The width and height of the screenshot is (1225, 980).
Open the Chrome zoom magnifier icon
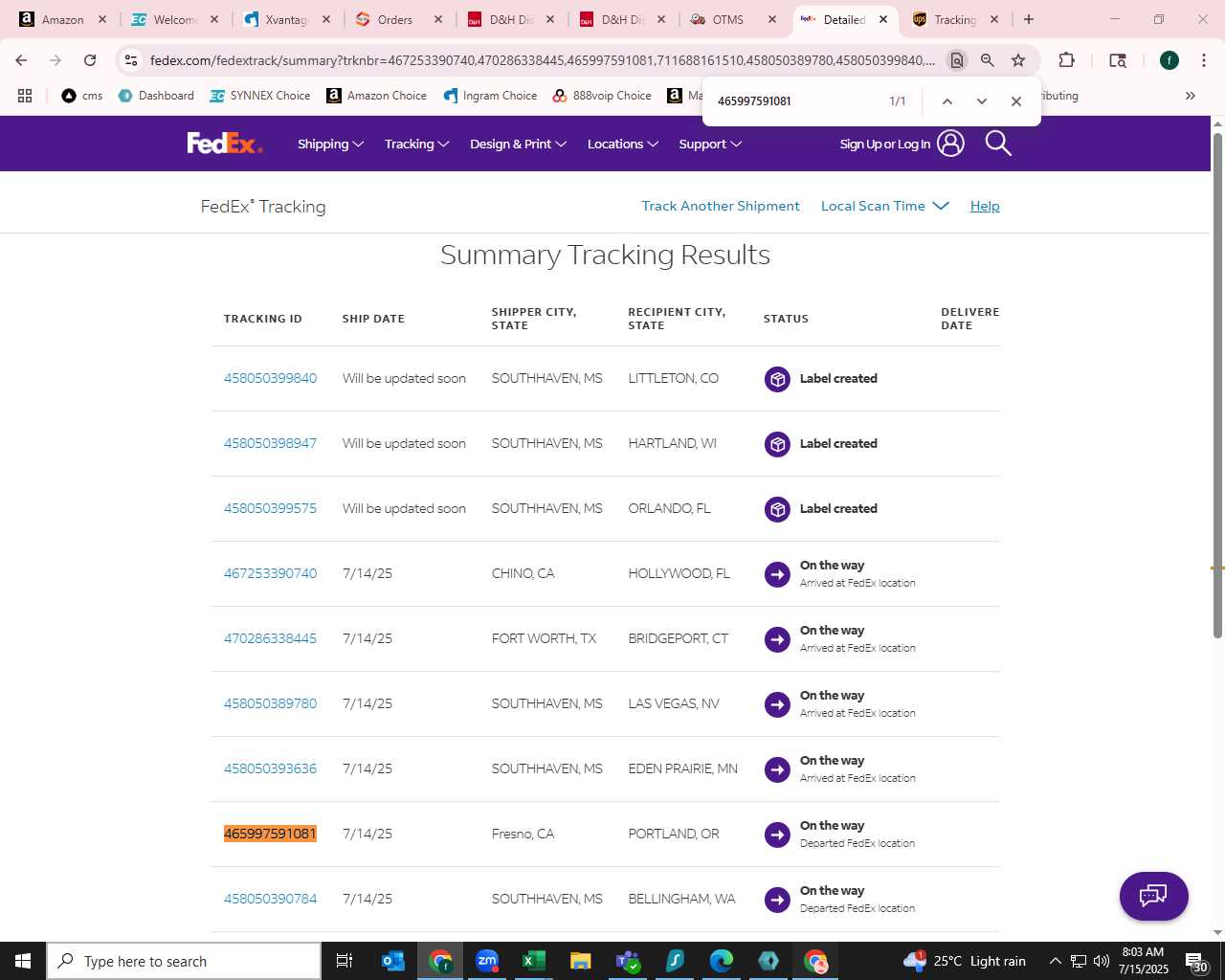point(988,60)
